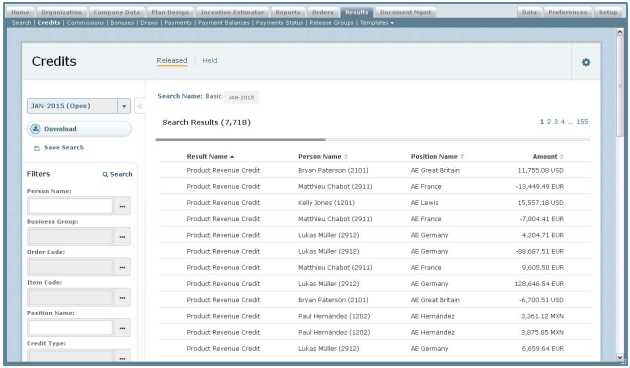Open the Data tab
This screenshot has width=630, height=368.
529,12
